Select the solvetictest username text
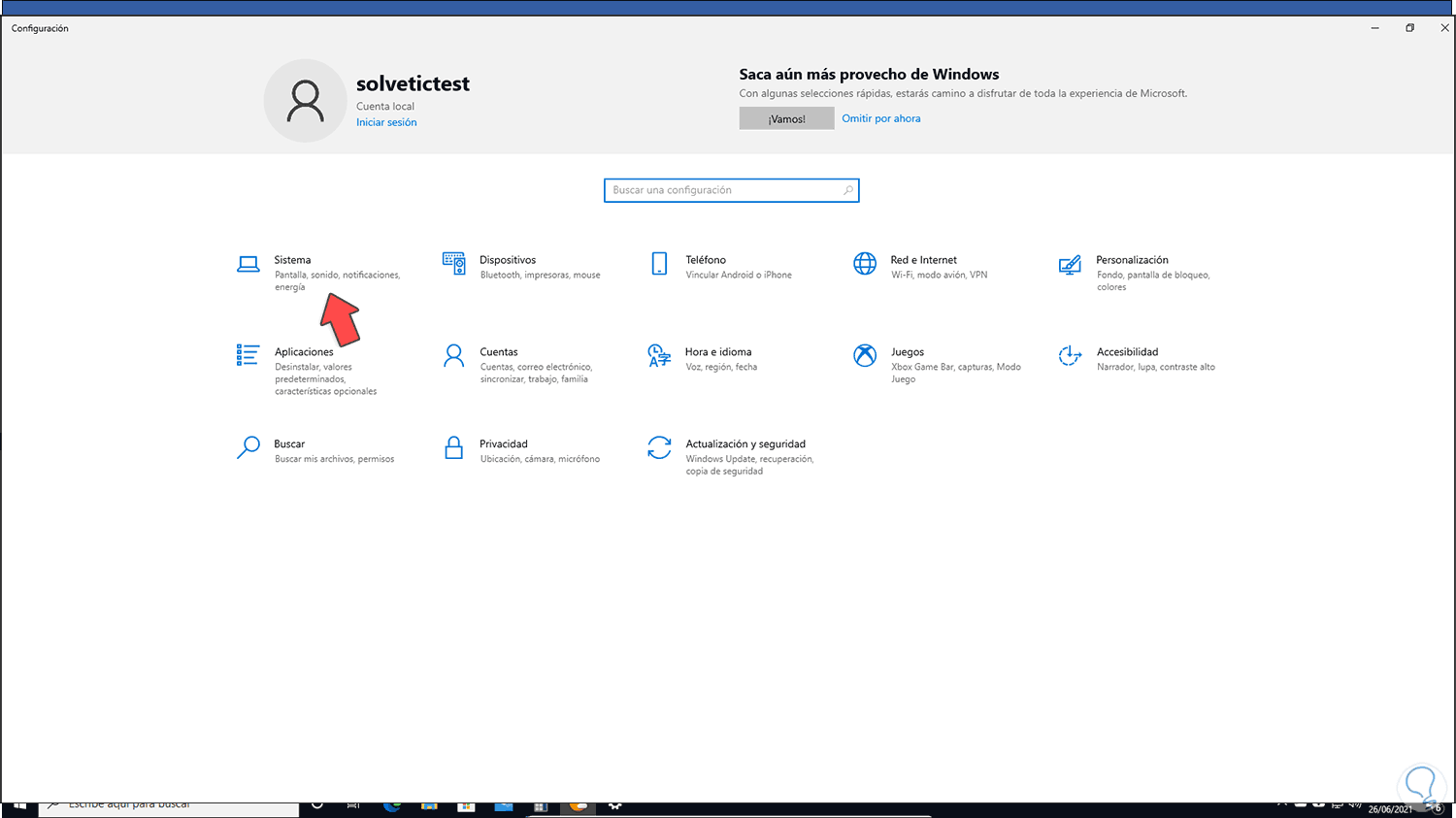 (x=413, y=84)
